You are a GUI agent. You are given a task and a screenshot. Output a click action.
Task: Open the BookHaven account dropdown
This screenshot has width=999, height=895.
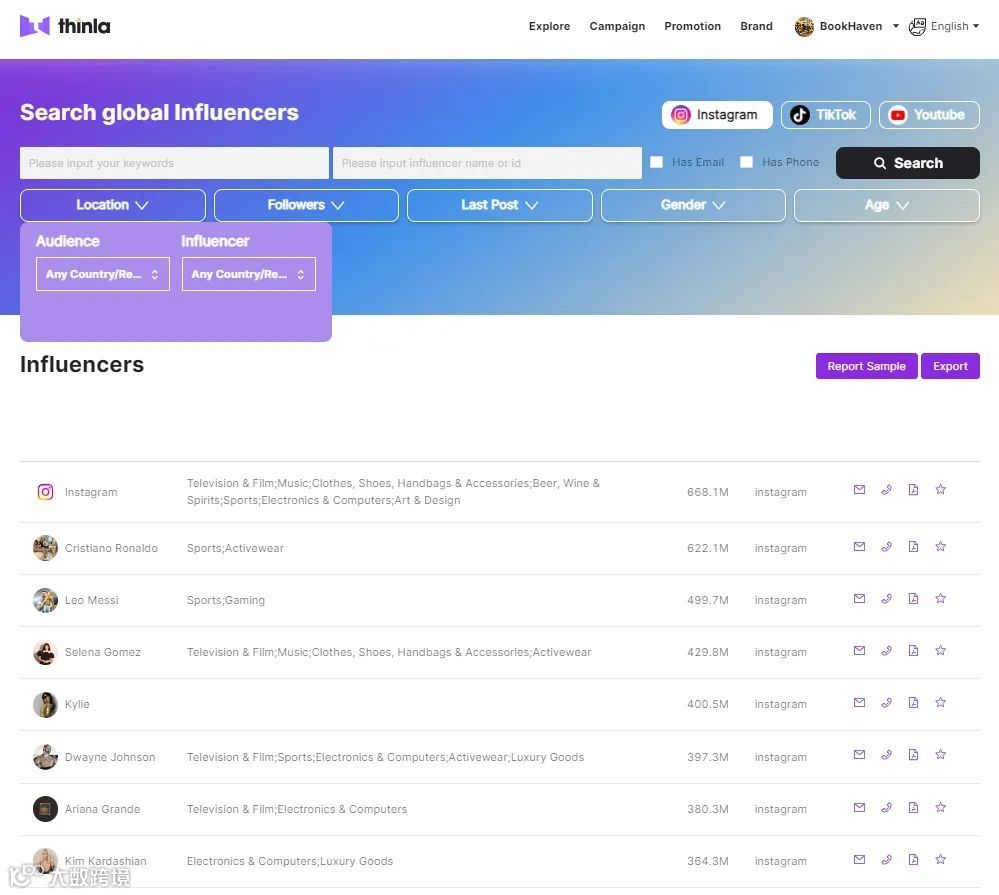(847, 26)
